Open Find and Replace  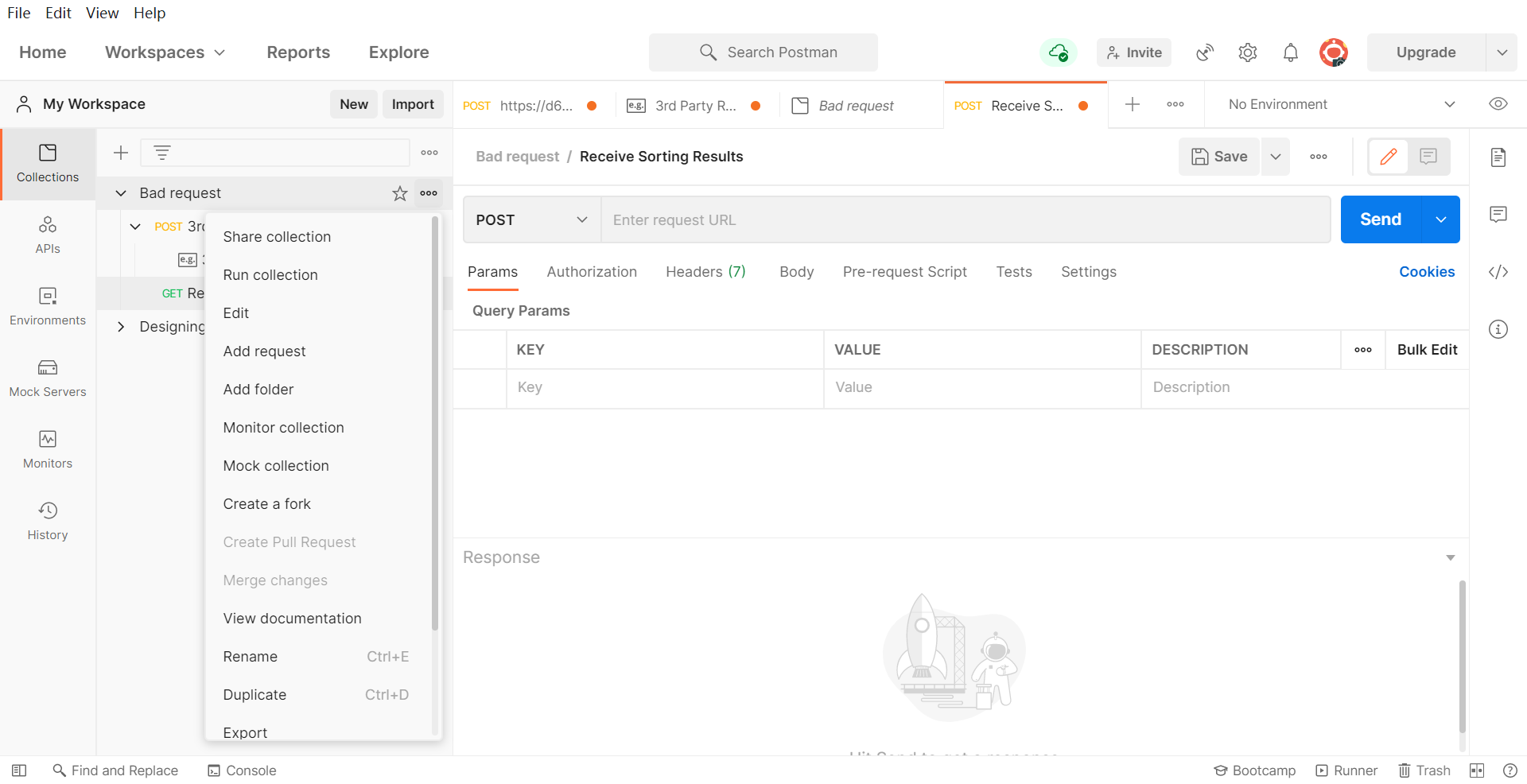pos(115,770)
